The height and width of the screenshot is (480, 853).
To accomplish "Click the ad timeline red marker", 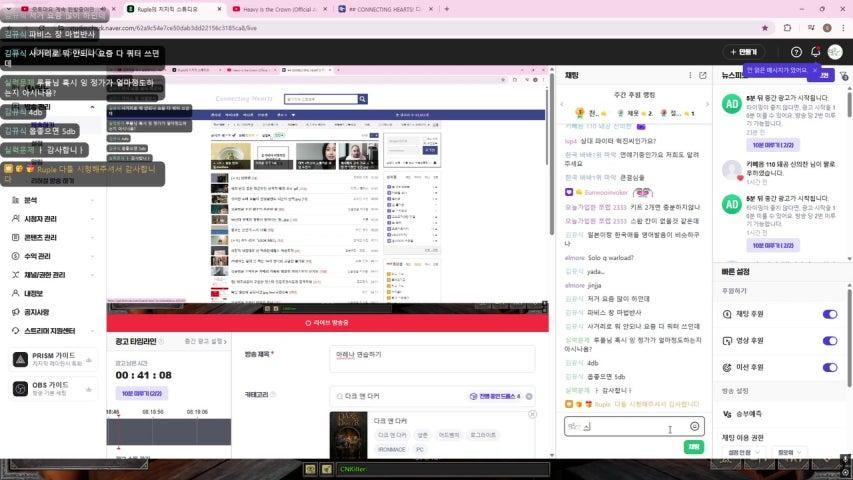I will point(119,430).
